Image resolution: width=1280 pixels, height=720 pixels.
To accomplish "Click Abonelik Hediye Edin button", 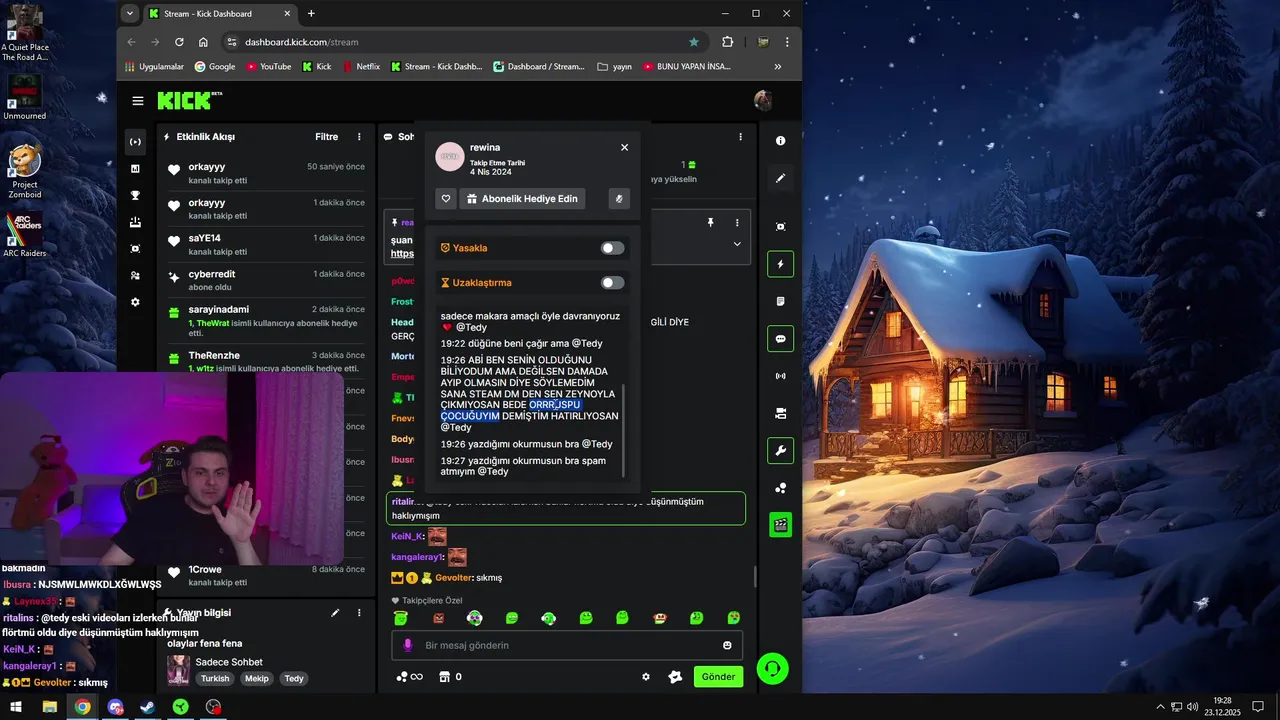I will (524, 199).
